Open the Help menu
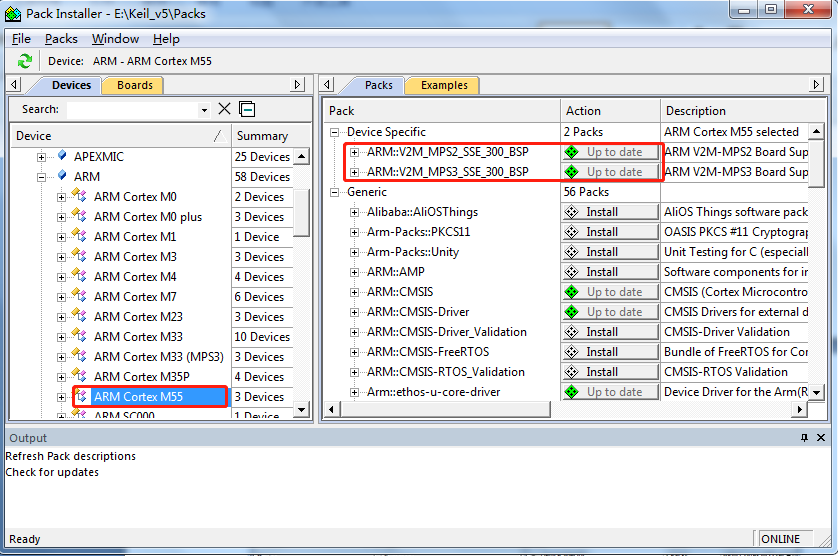 tap(166, 39)
